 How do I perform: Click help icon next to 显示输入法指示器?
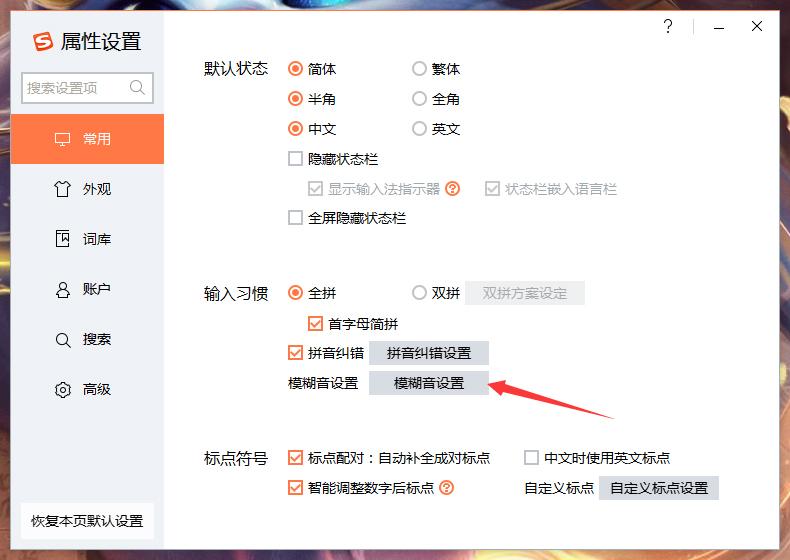[x=452, y=189]
